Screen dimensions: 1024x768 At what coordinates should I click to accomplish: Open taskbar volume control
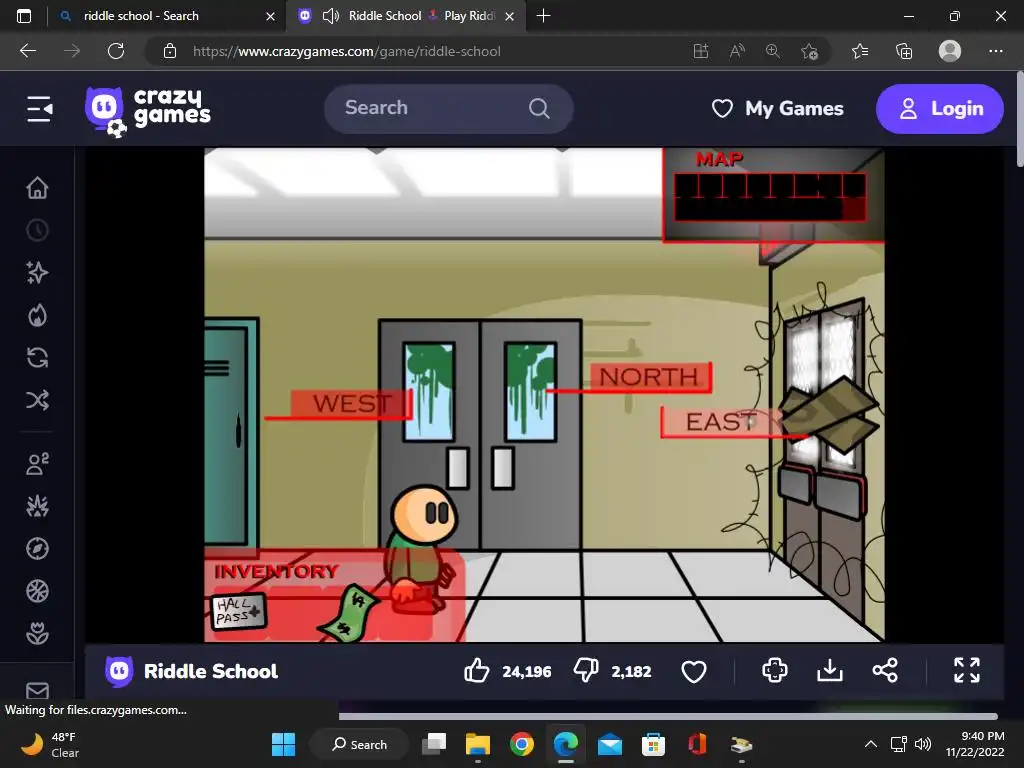coord(923,744)
